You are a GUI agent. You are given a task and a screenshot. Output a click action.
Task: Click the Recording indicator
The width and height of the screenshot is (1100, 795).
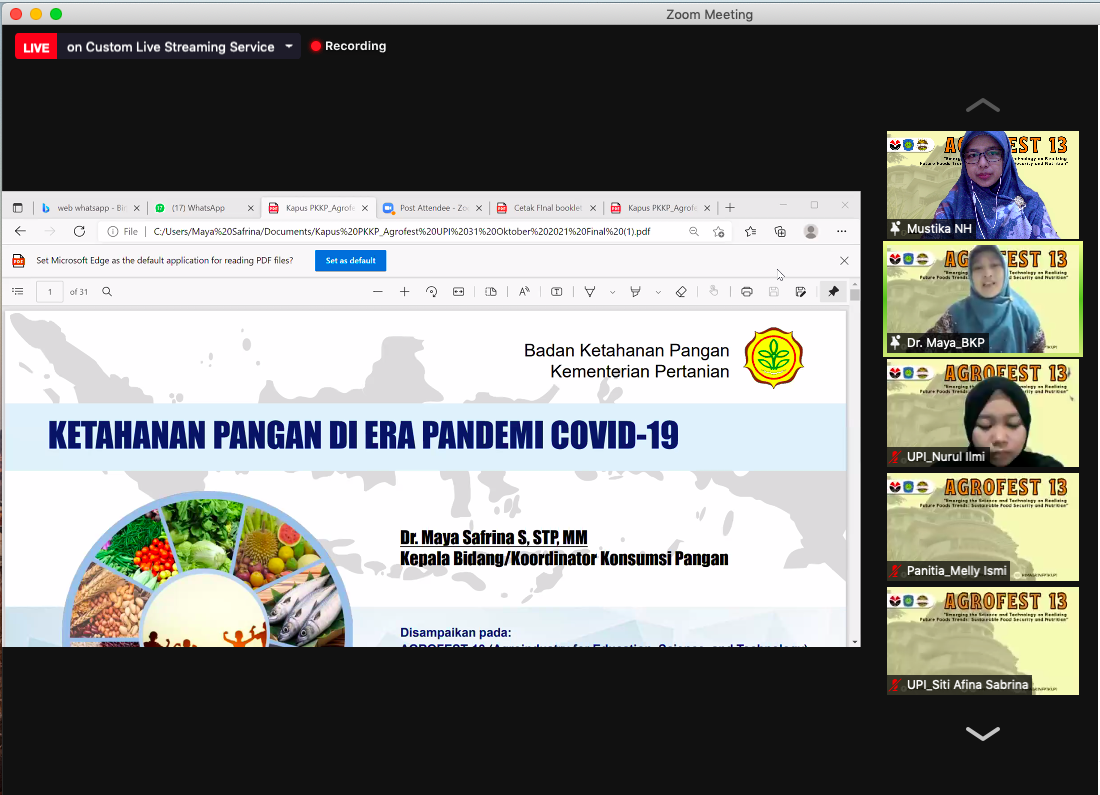[x=349, y=46]
